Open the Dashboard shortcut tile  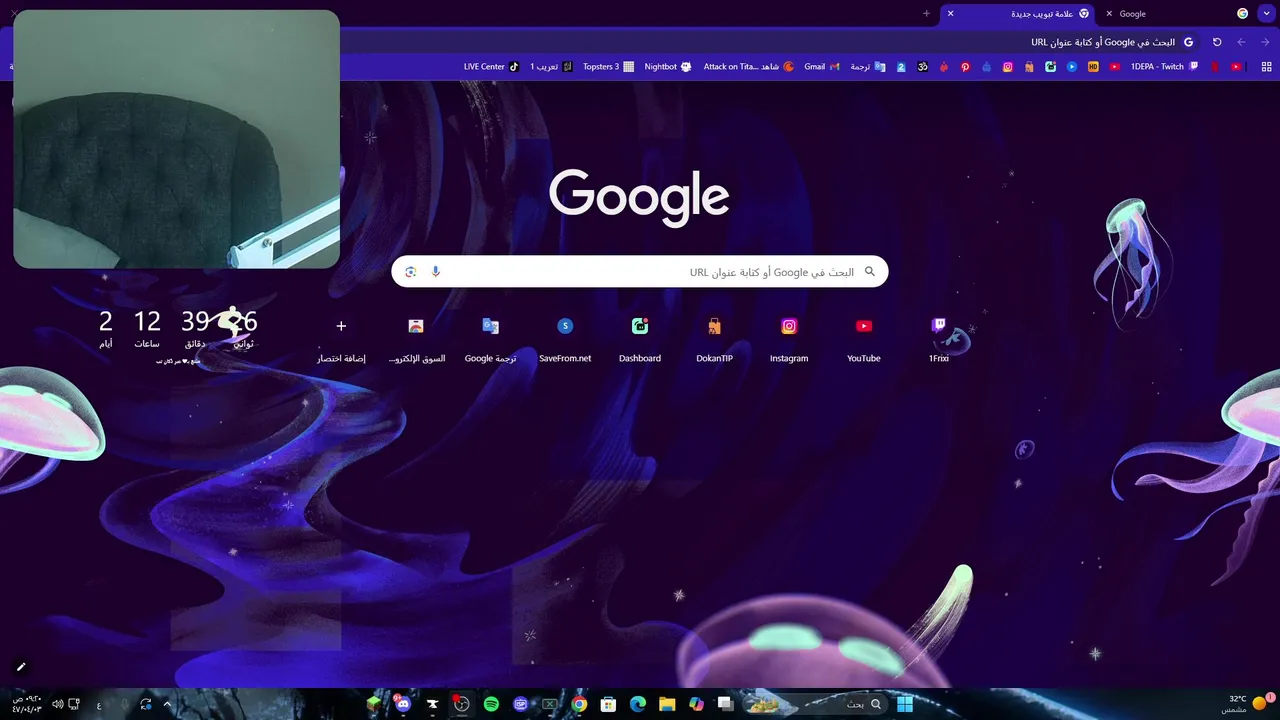point(640,338)
